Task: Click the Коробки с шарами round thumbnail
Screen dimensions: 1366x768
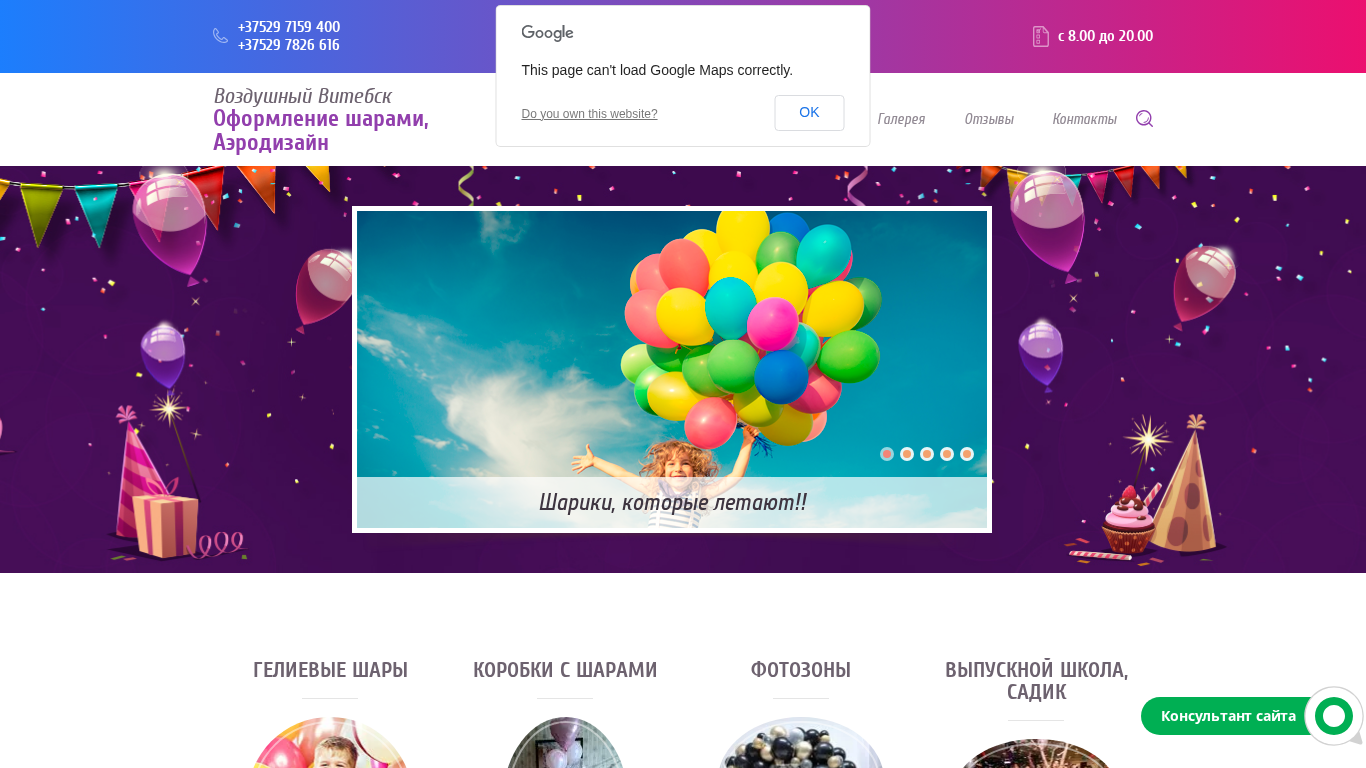Action: (565, 743)
